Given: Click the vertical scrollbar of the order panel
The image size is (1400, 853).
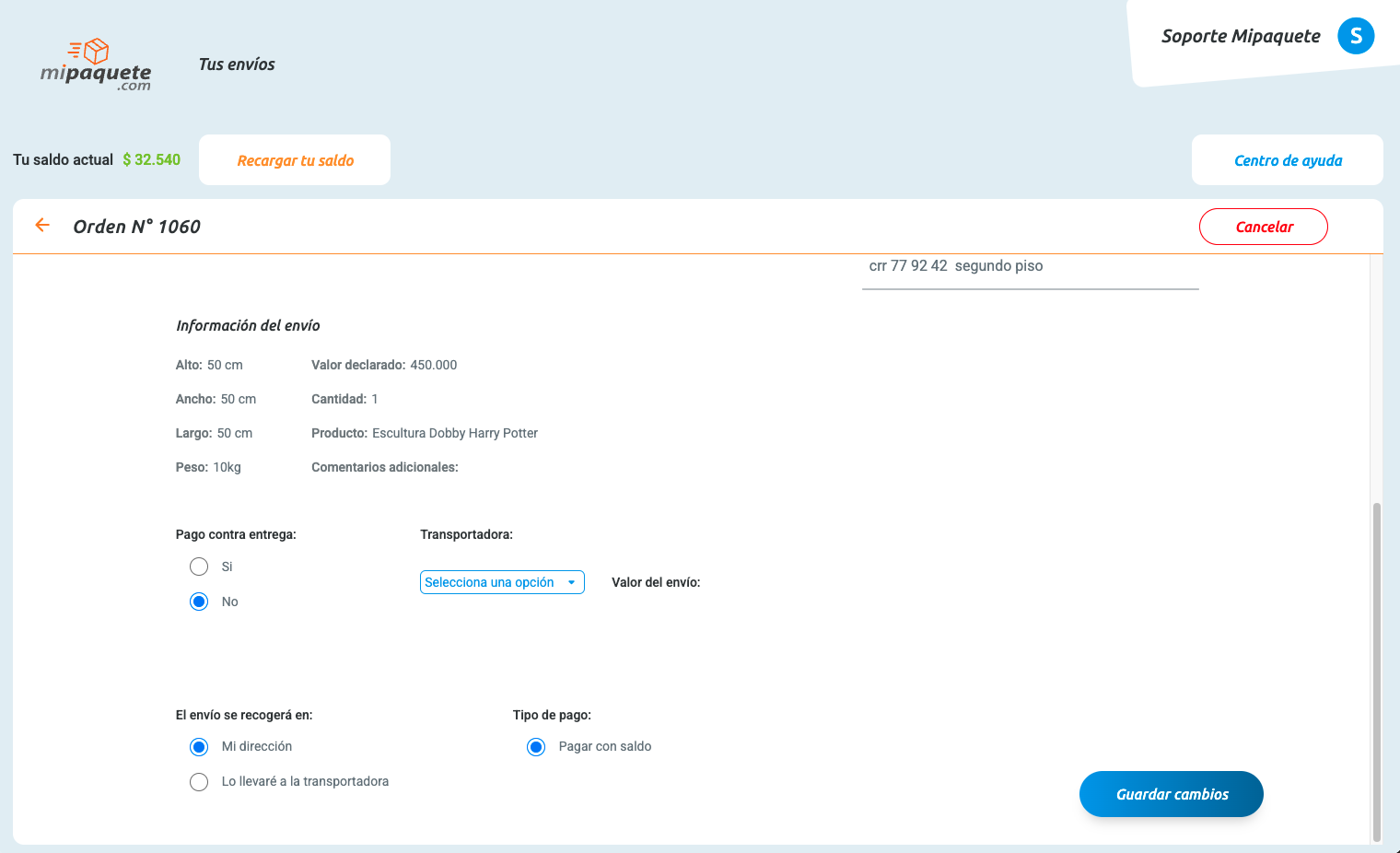Looking at the screenshot, I should tap(1377, 672).
